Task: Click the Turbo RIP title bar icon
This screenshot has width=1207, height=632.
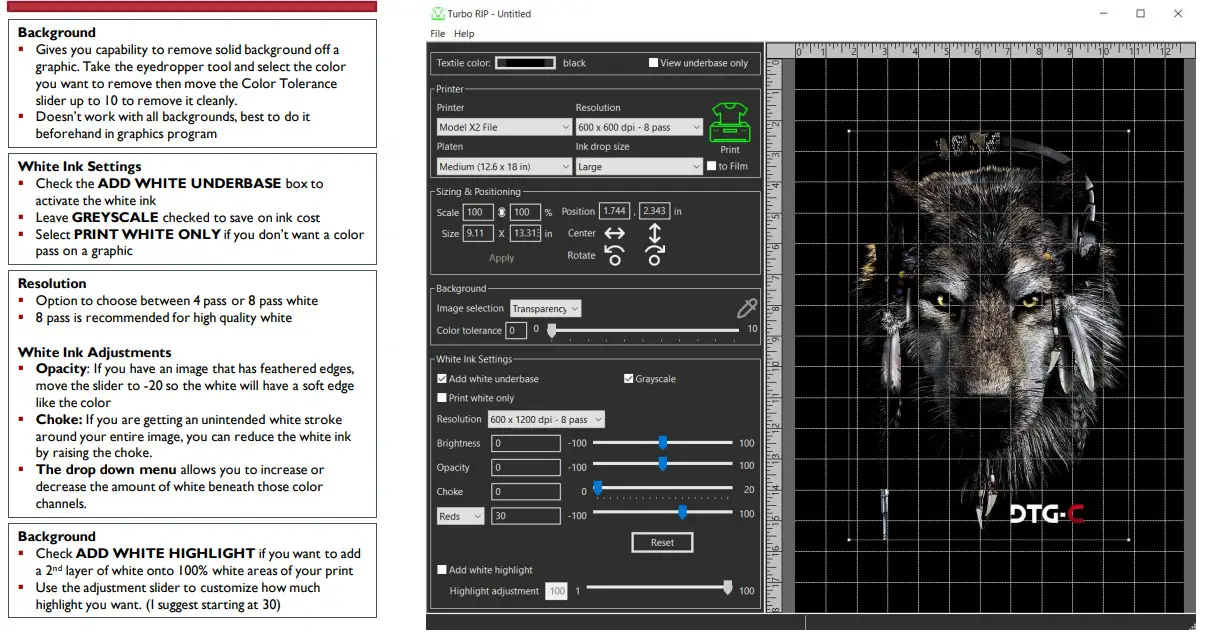Action: [x=437, y=14]
